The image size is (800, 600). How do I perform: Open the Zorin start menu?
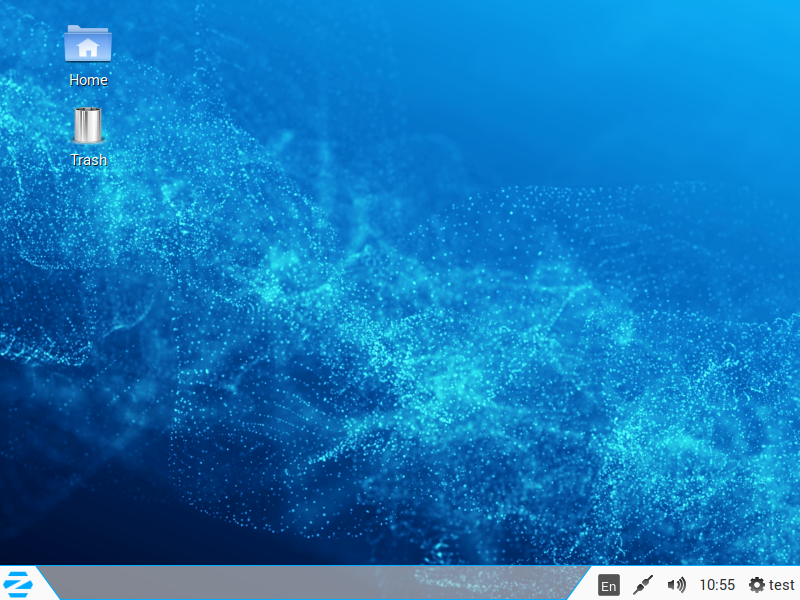coord(18,585)
